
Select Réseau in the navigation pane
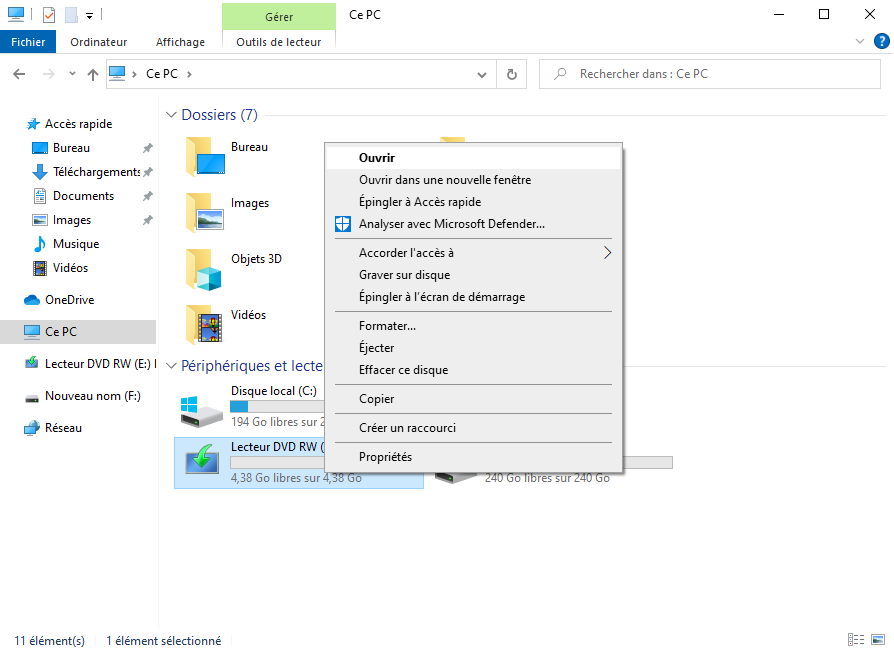(63, 427)
